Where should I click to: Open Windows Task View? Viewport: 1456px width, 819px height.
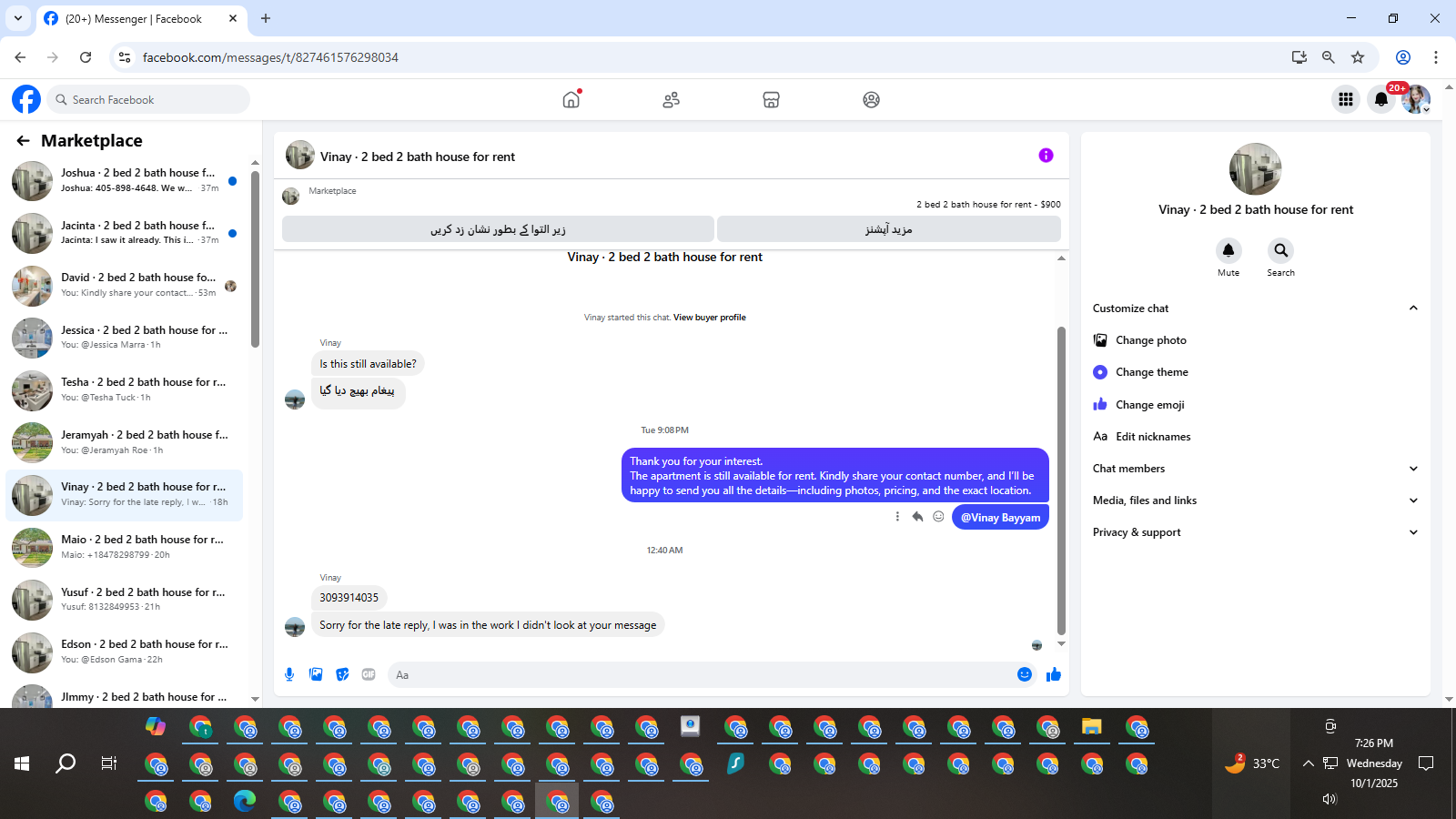point(109,763)
